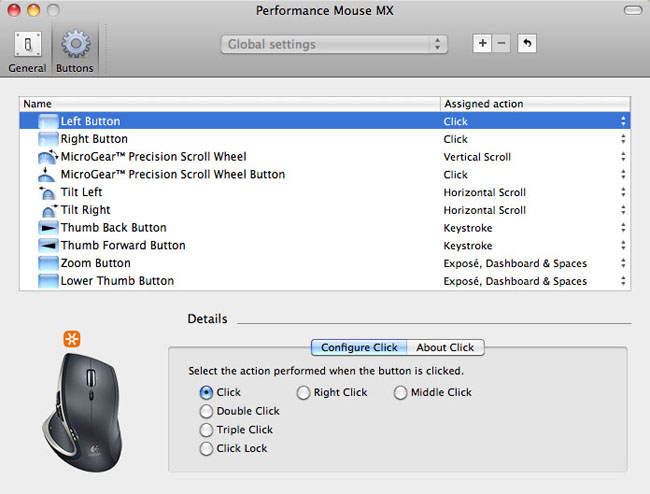Click the Zoom Button row icon
This screenshot has width=650, height=494.
pyautogui.click(x=48, y=264)
